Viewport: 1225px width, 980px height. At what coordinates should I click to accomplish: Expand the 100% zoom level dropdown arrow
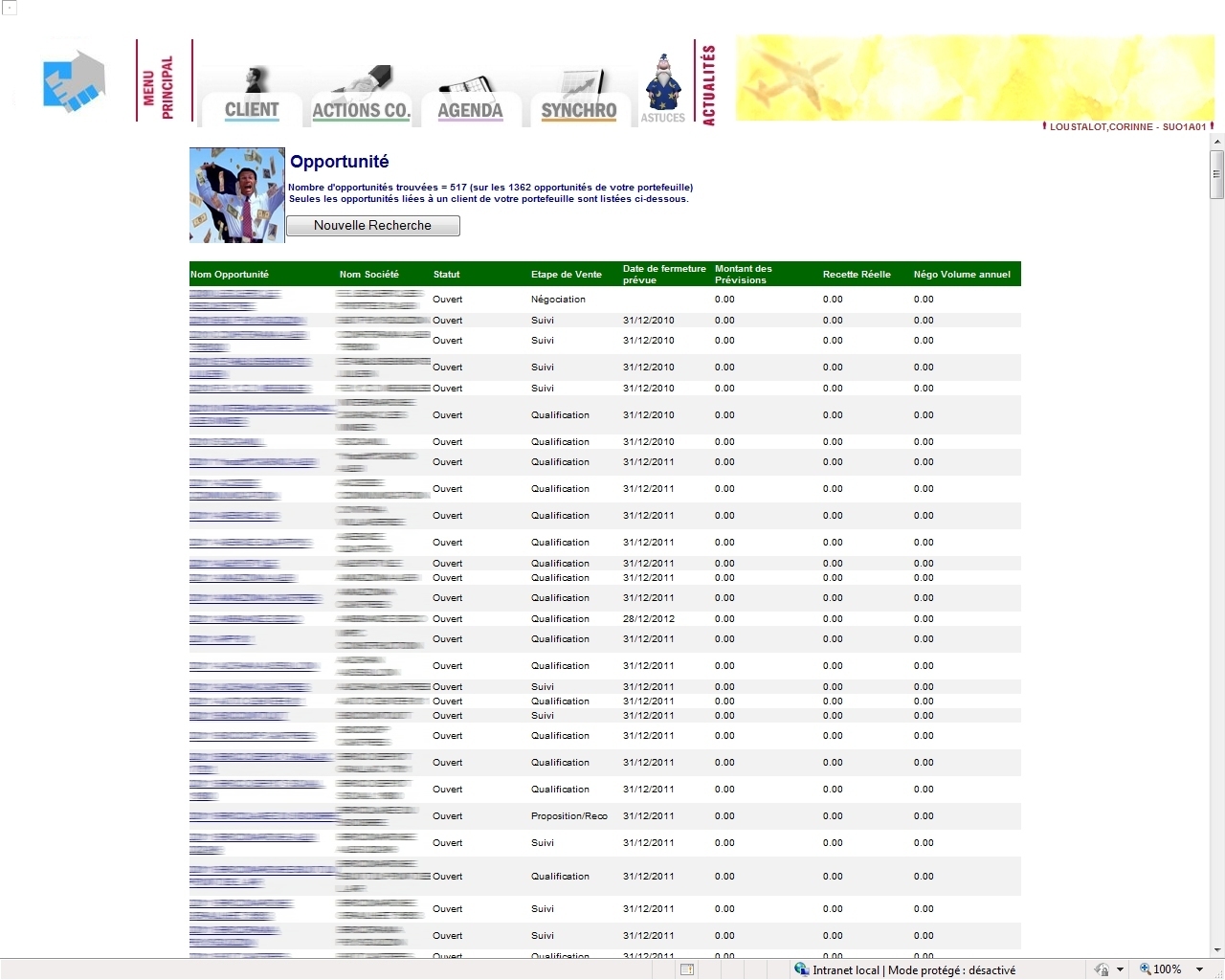[1200, 969]
